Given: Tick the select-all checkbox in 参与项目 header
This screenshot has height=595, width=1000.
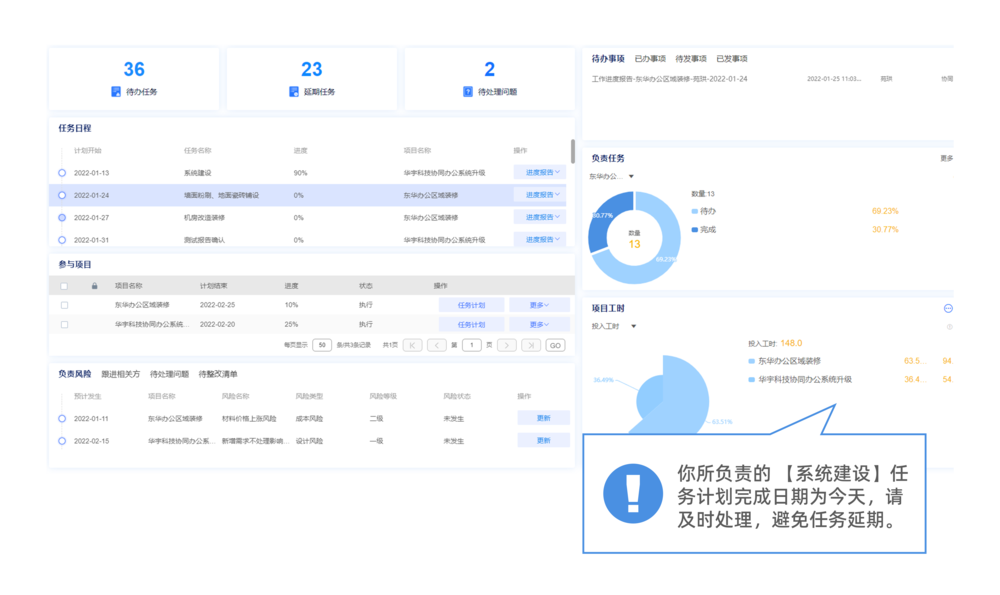Looking at the screenshot, I should [x=64, y=286].
